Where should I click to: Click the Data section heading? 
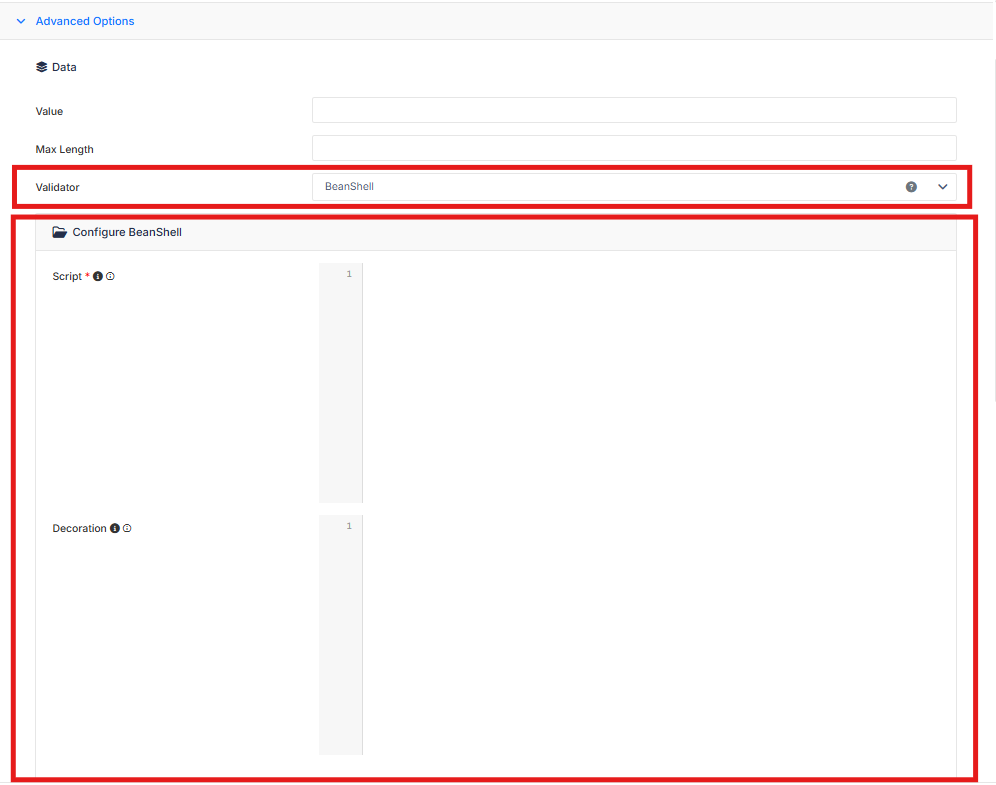(x=64, y=67)
